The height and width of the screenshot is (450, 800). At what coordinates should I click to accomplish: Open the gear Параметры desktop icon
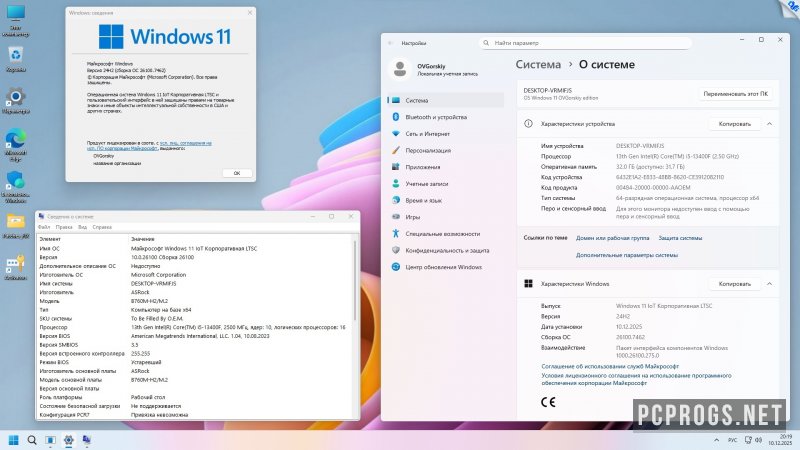pyautogui.click(x=16, y=101)
